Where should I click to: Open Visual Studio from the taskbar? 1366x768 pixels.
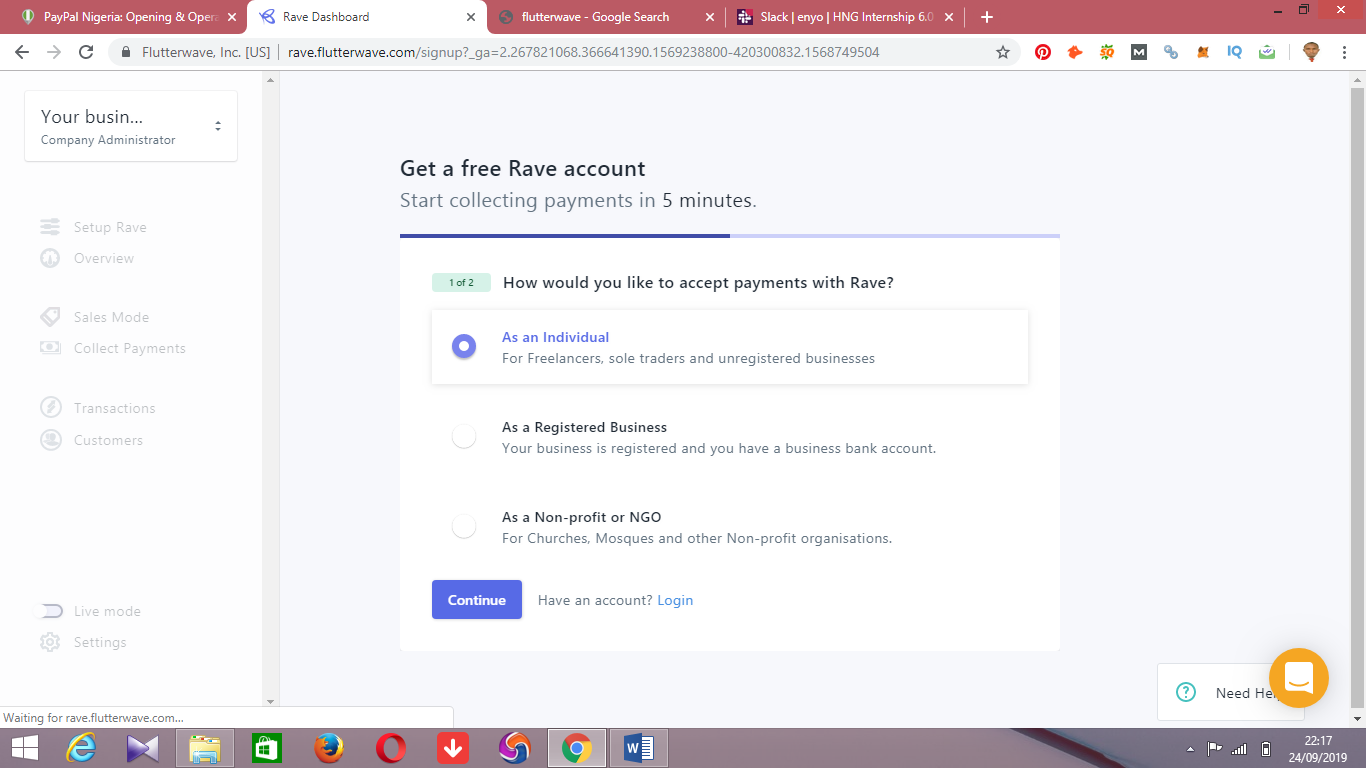143,748
